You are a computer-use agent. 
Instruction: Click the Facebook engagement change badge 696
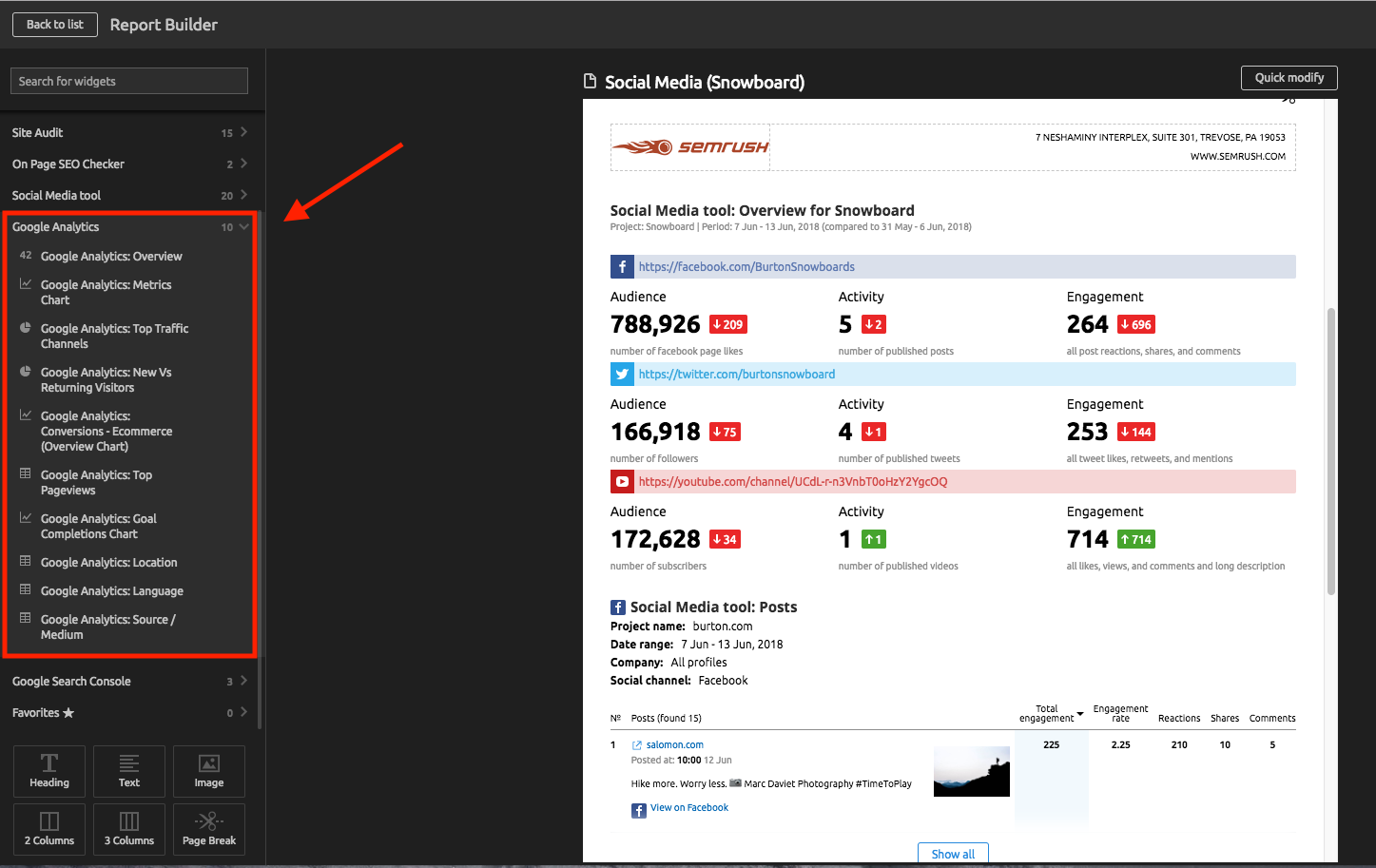1136,325
